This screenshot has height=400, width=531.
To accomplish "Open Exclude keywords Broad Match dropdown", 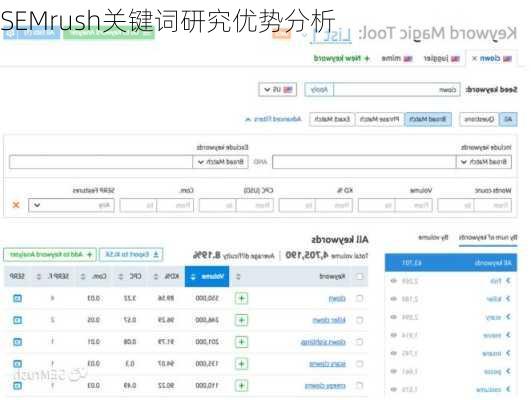I will click(220, 162).
